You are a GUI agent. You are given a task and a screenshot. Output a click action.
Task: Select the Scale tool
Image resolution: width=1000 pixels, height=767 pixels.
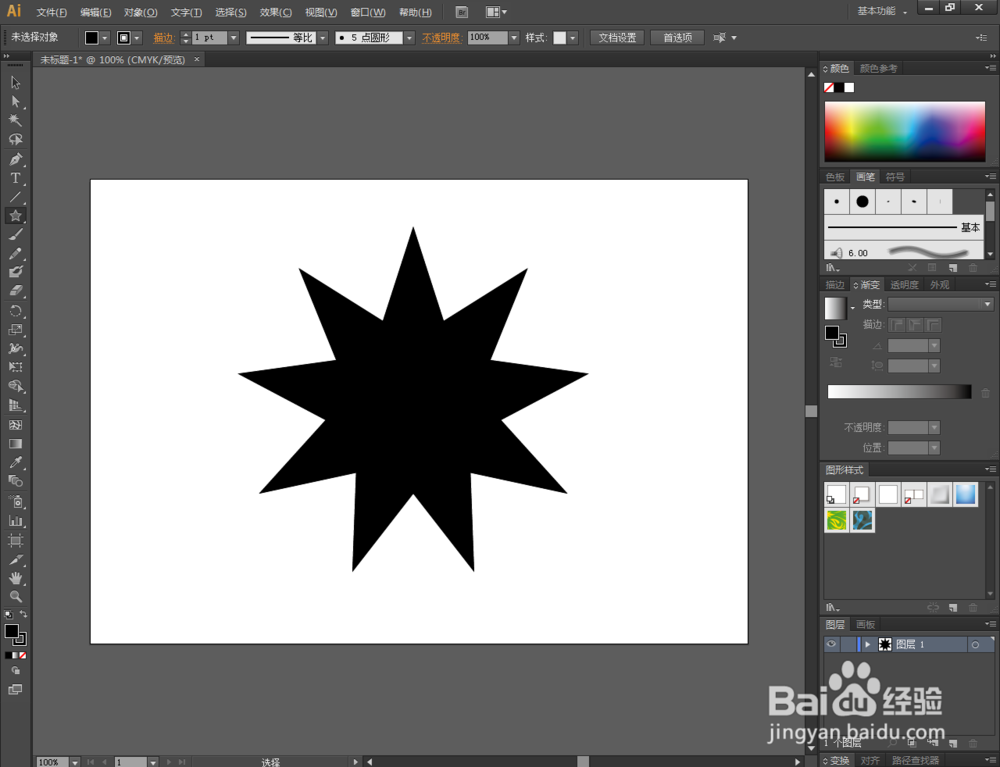coord(15,330)
